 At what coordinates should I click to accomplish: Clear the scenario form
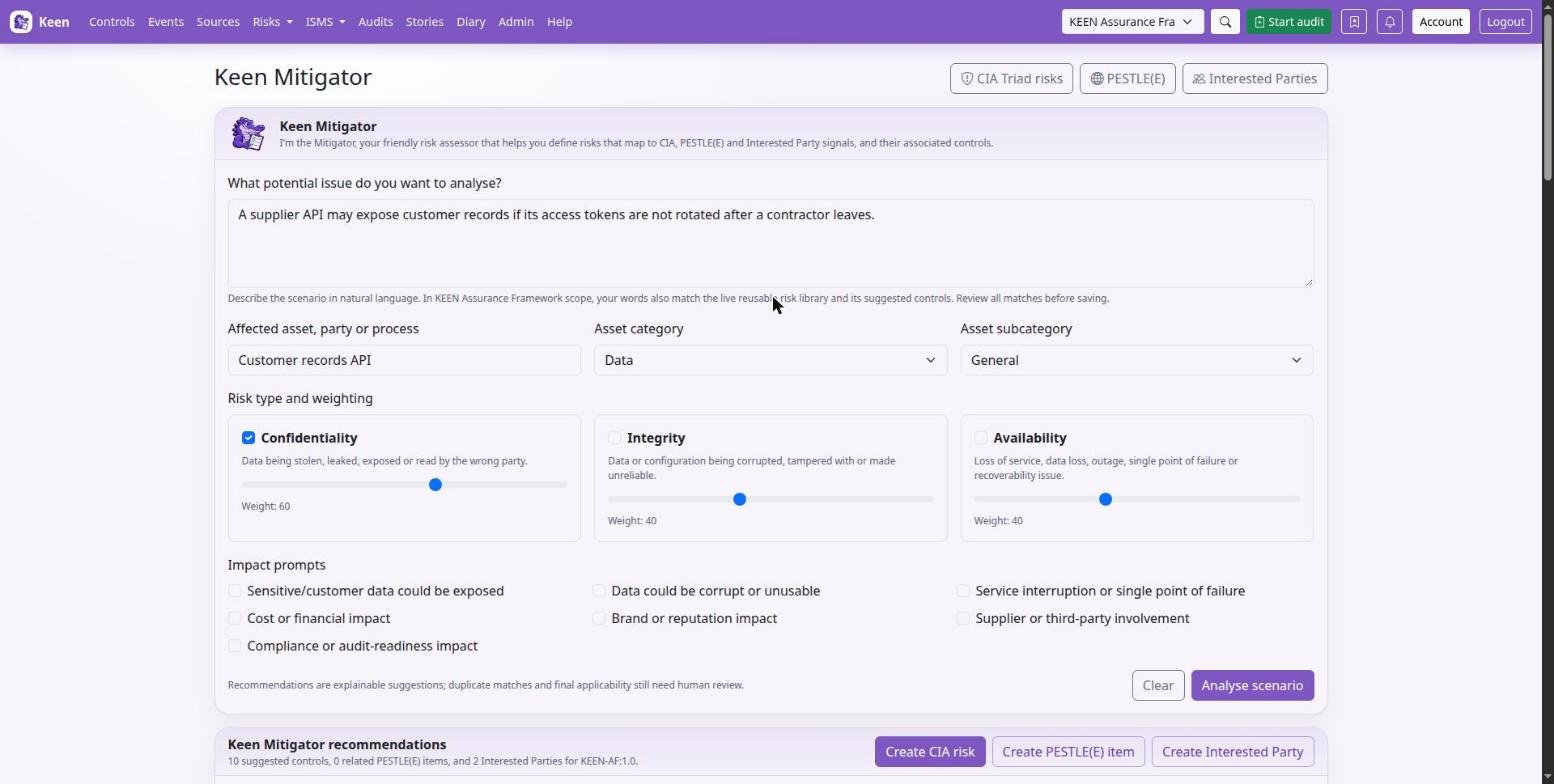coord(1158,685)
